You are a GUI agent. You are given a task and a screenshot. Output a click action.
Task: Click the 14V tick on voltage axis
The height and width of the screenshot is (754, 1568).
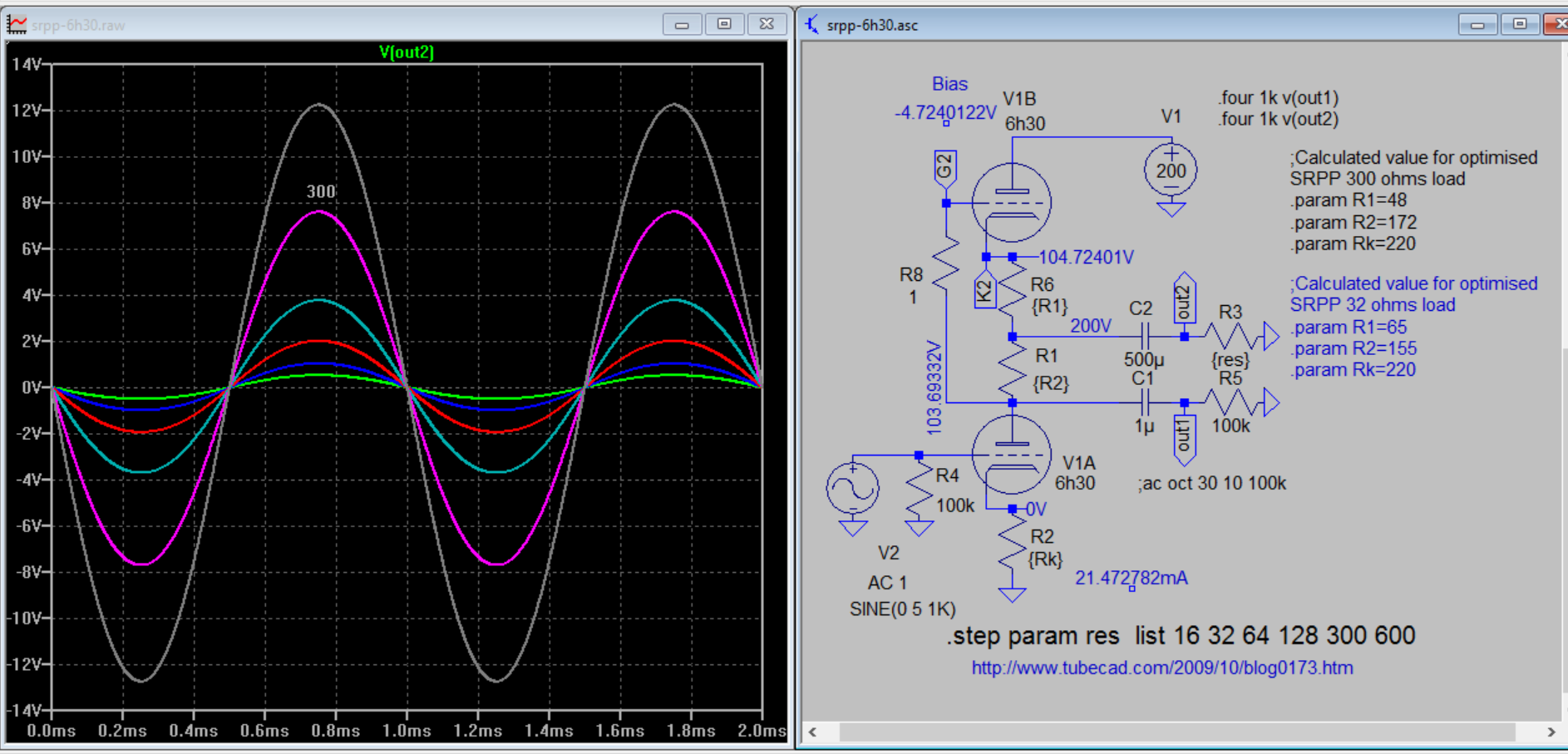(x=27, y=64)
